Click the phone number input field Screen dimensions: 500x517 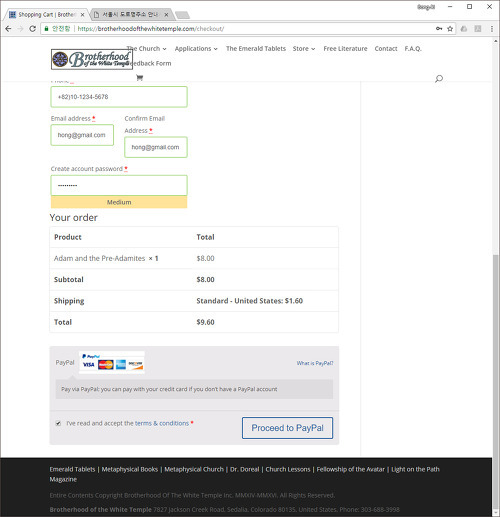point(119,97)
